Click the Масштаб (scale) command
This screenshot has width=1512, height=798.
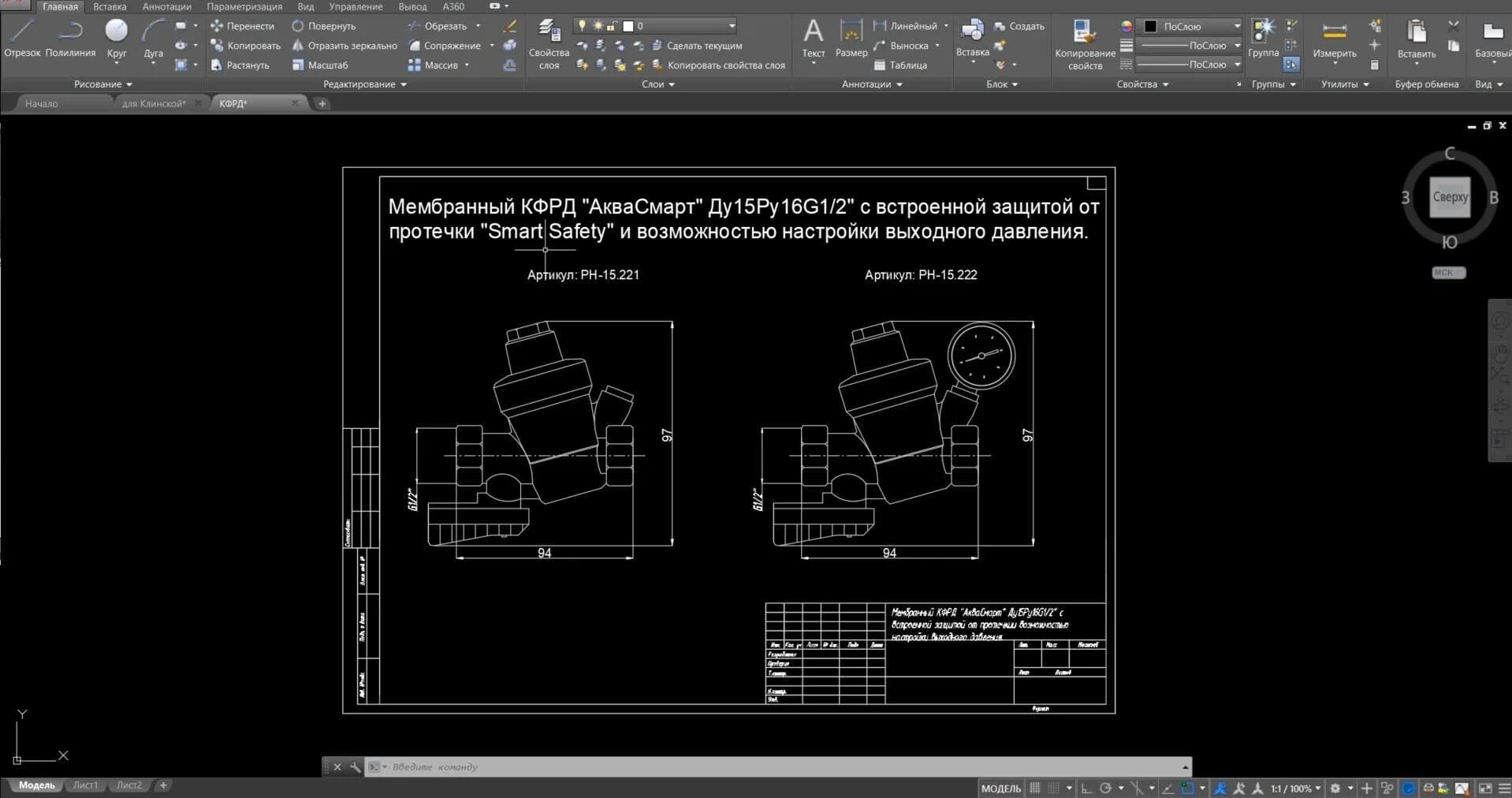(x=320, y=65)
